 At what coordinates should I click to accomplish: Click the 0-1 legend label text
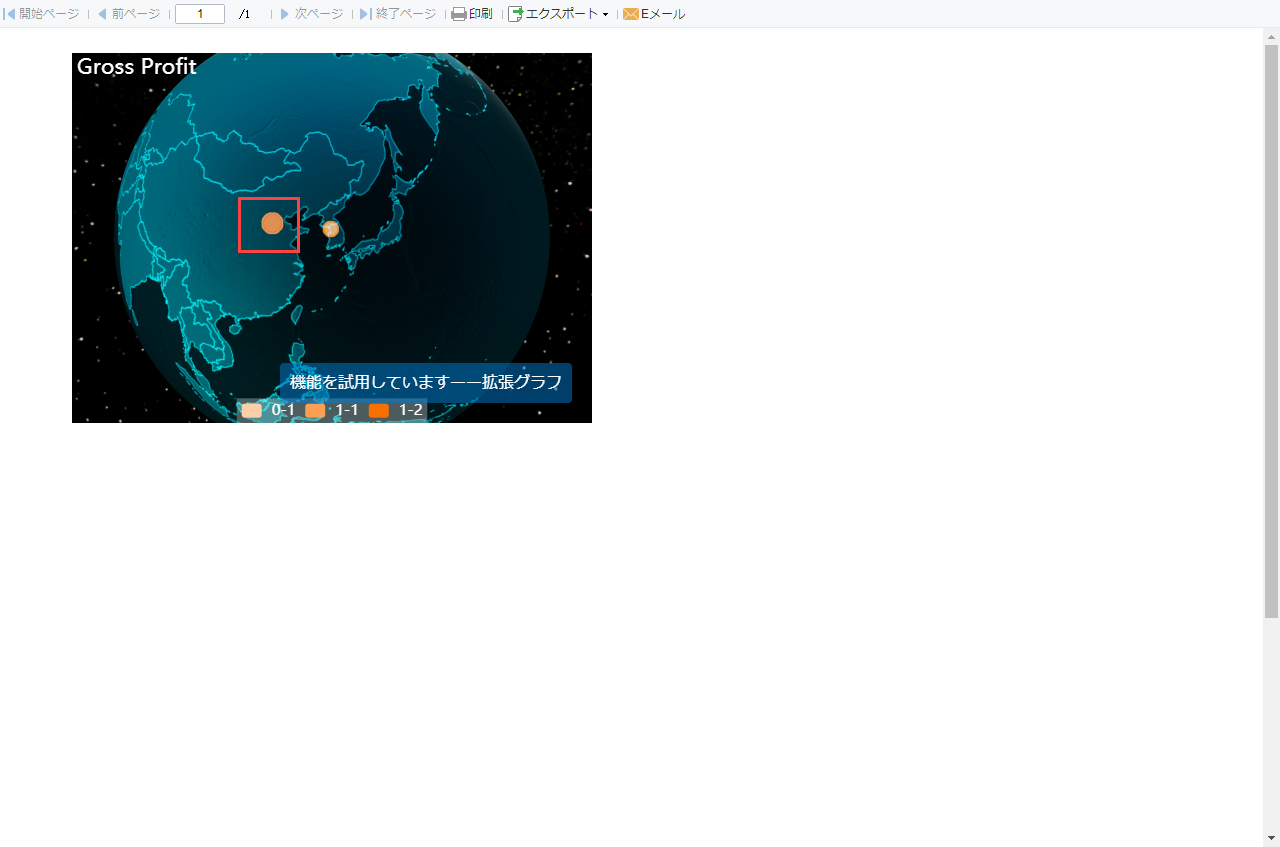coord(283,410)
